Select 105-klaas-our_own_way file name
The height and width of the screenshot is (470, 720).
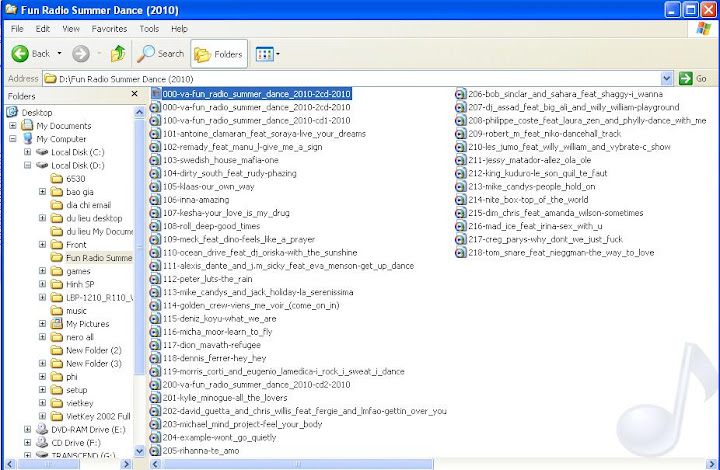[208, 186]
